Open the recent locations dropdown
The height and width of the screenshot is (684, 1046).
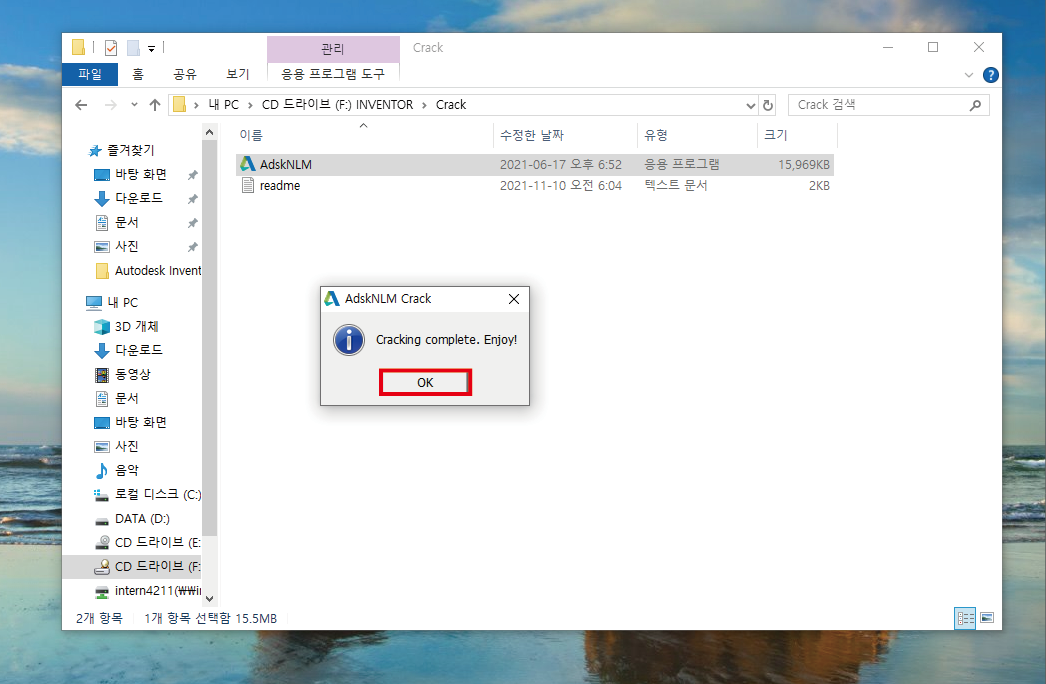(134, 105)
